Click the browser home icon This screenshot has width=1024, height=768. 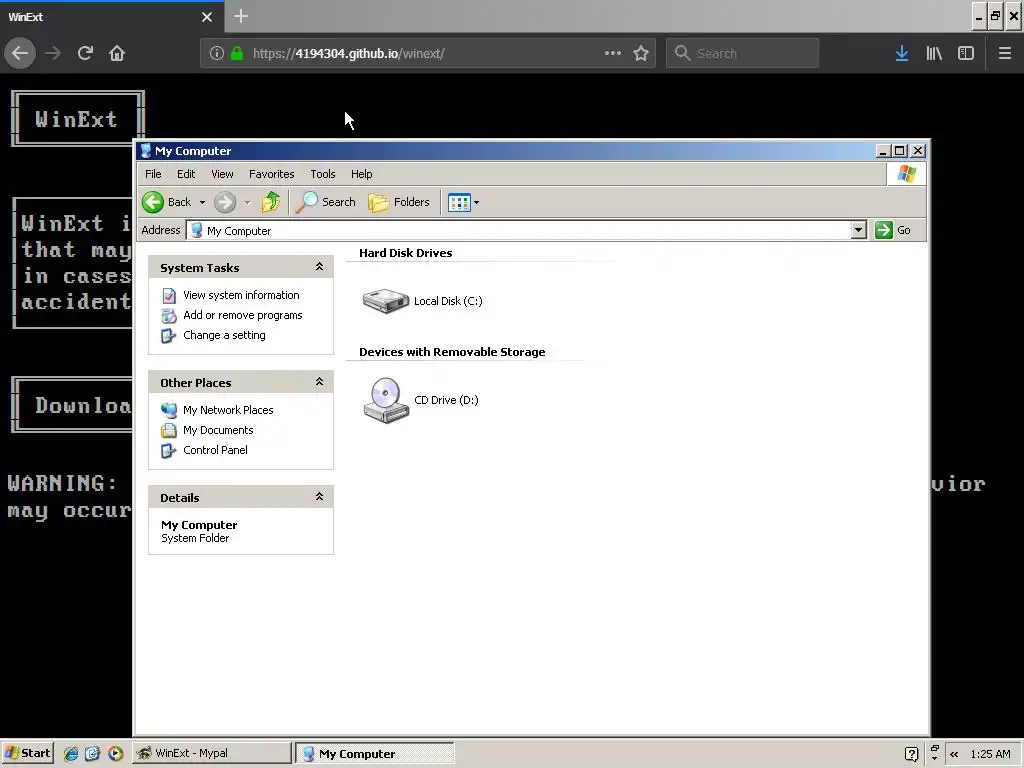117,53
